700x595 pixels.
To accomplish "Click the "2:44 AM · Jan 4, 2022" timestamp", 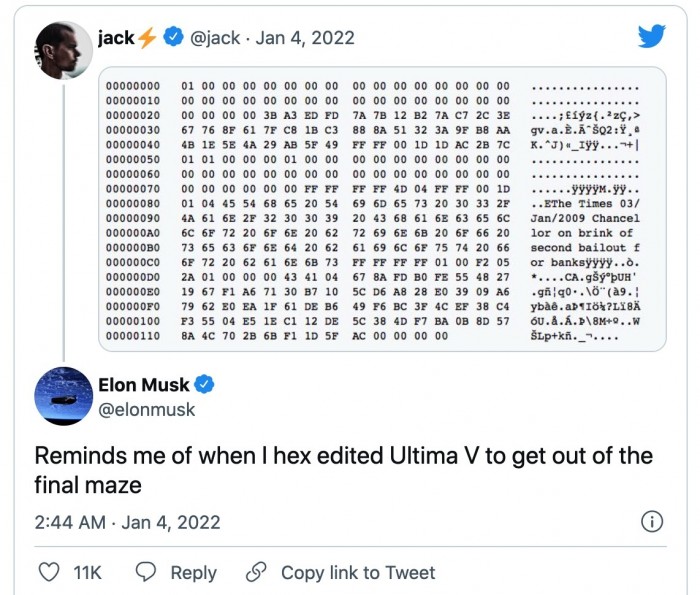I will tap(127, 522).
